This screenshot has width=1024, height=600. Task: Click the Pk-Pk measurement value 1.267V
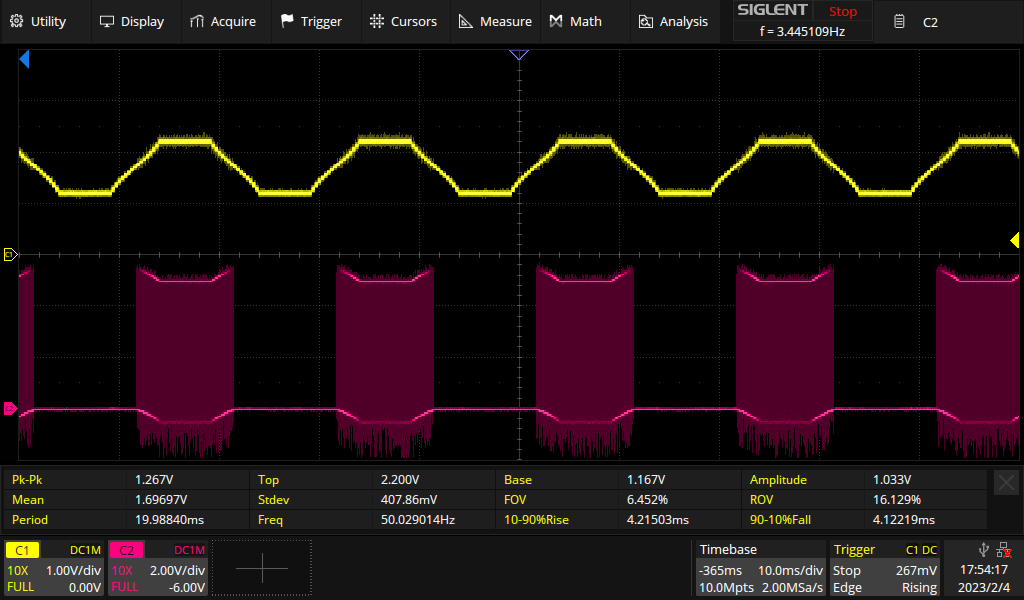tap(154, 479)
